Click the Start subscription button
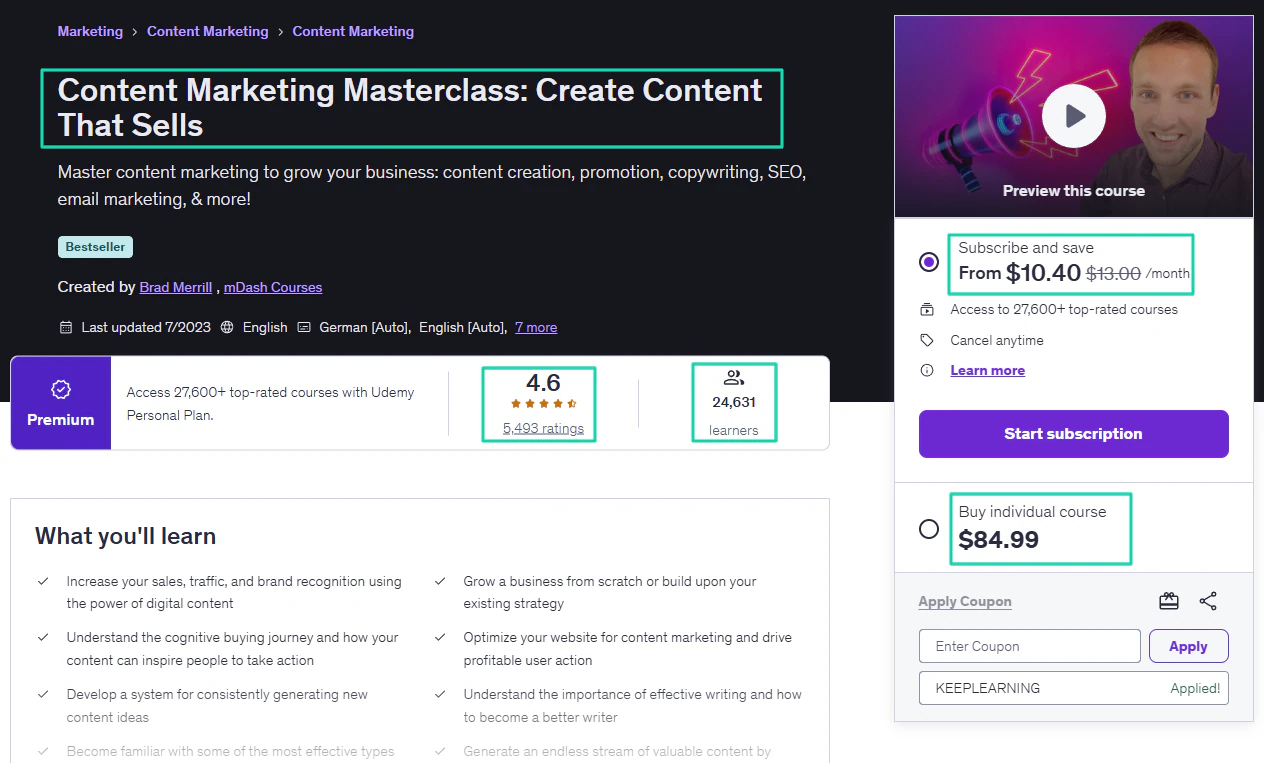 1073,434
